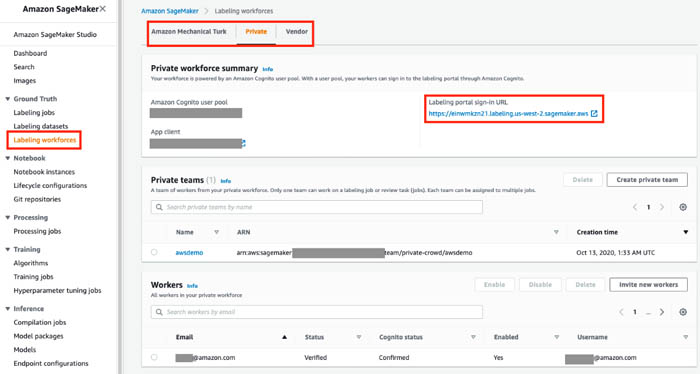Open Cognito status column filter dropdown
The width and height of the screenshot is (700, 374).
(473, 337)
